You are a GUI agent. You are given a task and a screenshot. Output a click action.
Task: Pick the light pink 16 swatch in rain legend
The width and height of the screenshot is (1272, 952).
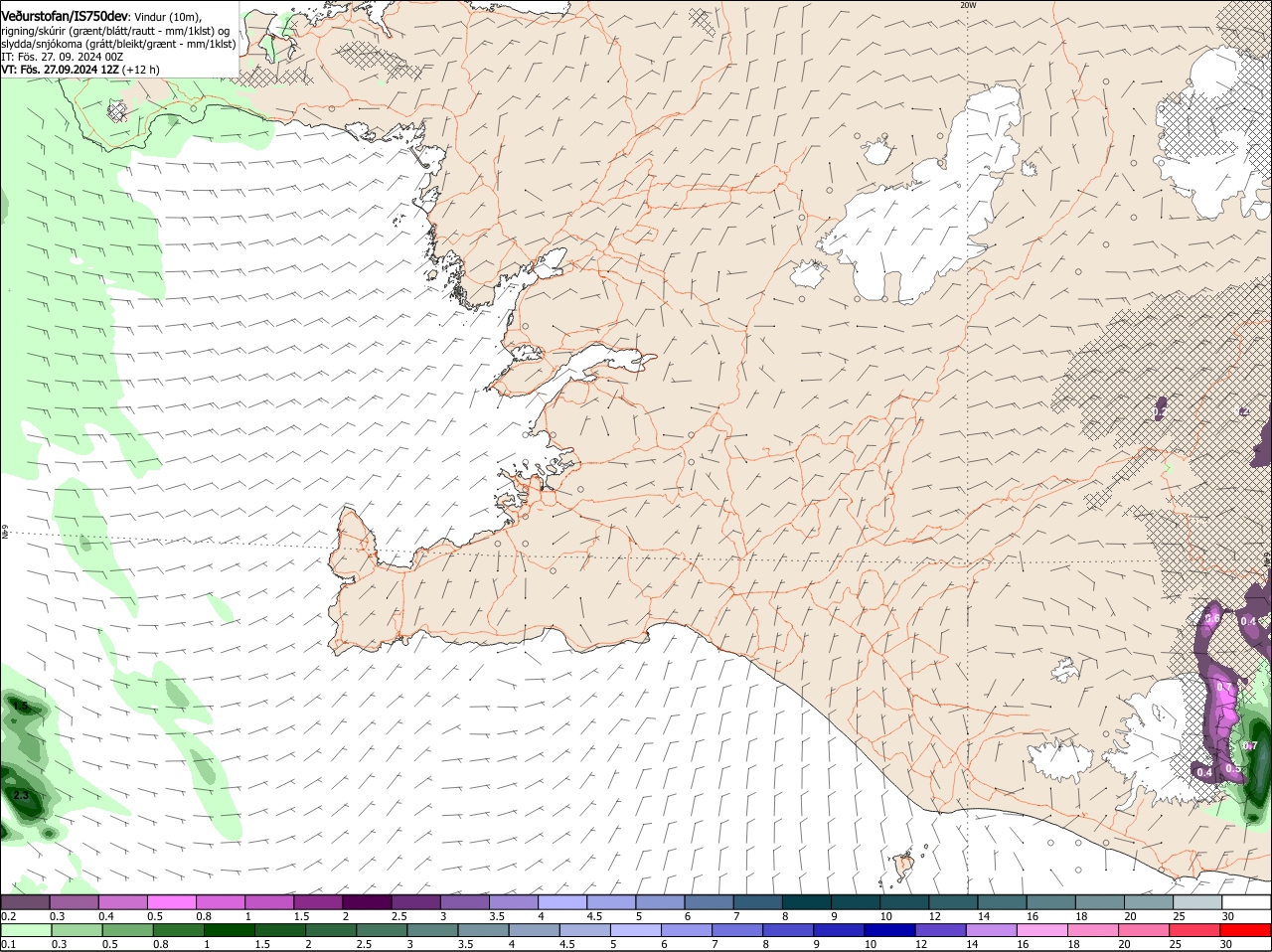[1044, 930]
